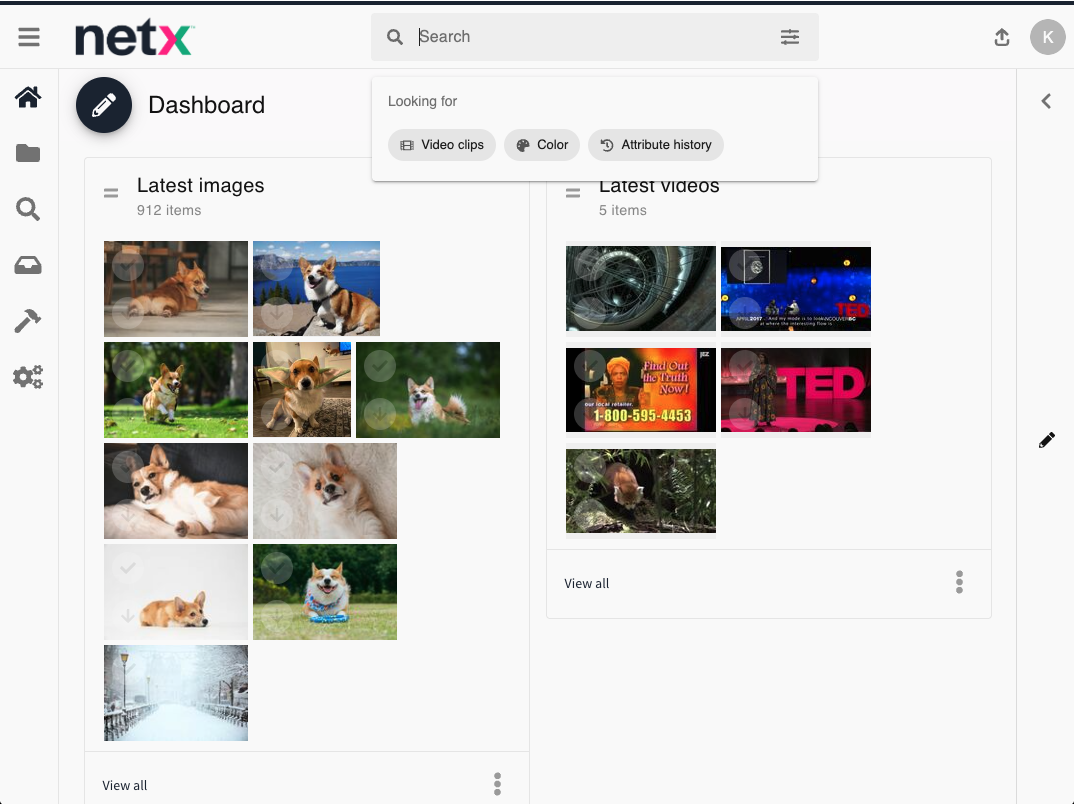Open Latest videos widget options menu
Image resolution: width=1074 pixels, height=804 pixels.
point(959,582)
